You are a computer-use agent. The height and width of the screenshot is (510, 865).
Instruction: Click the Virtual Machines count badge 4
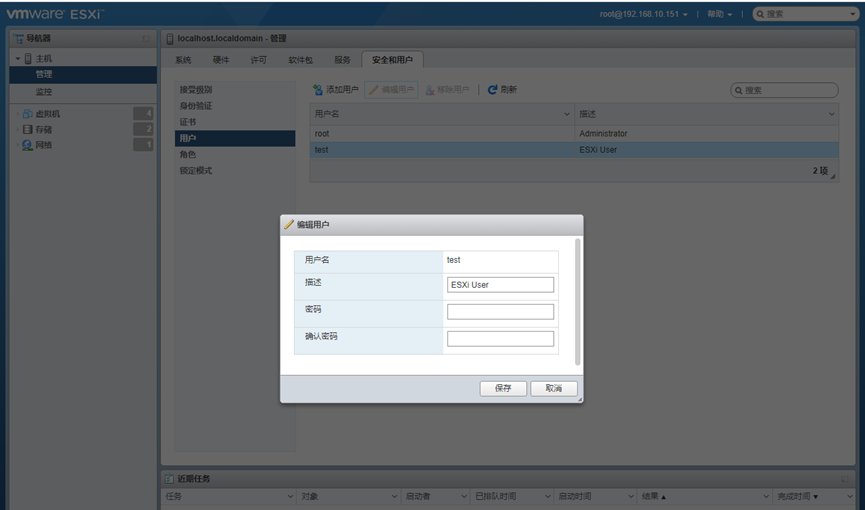[143, 114]
